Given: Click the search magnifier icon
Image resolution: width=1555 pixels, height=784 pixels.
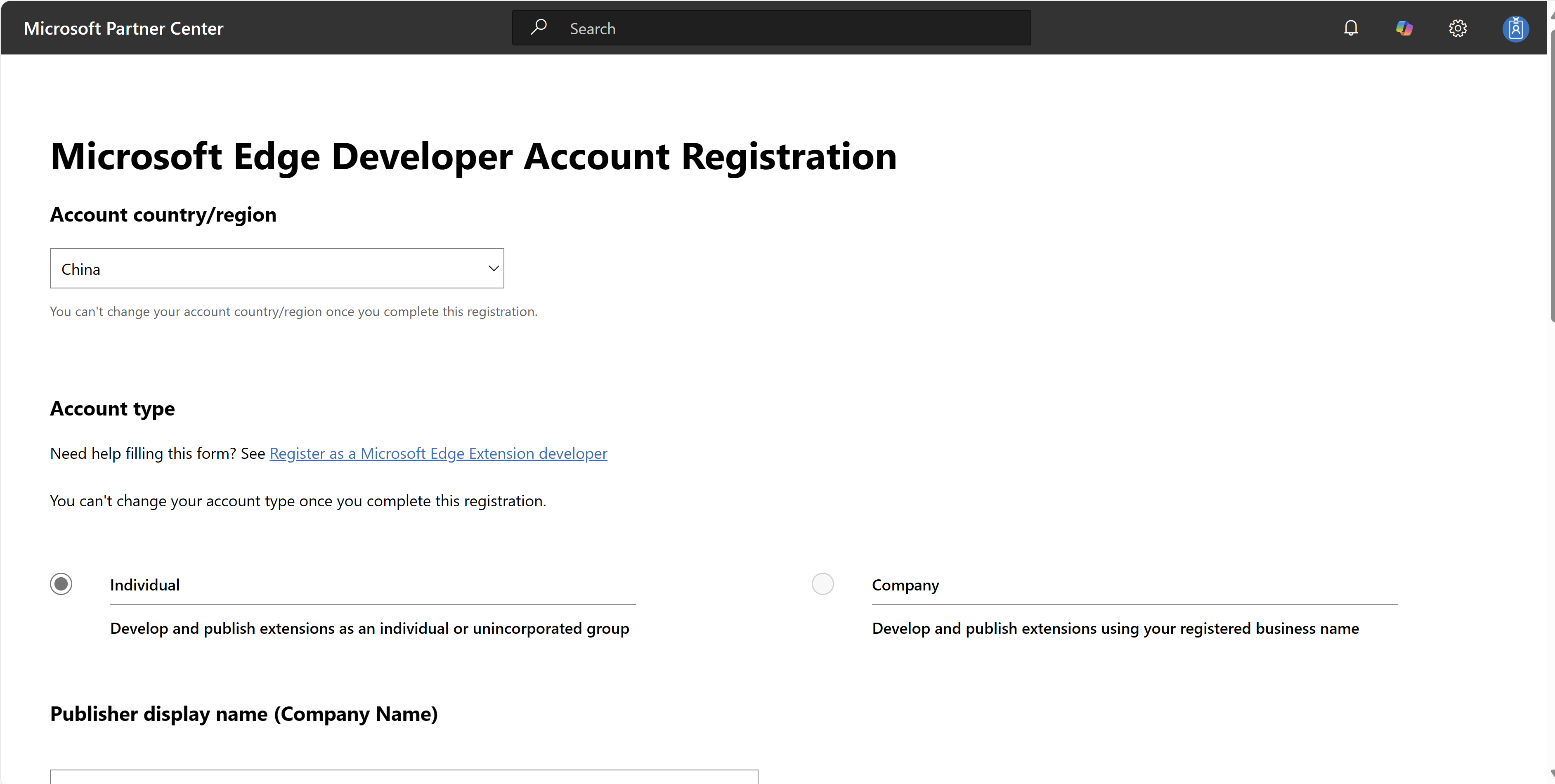Looking at the screenshot, I should click(x=539, y=27).
